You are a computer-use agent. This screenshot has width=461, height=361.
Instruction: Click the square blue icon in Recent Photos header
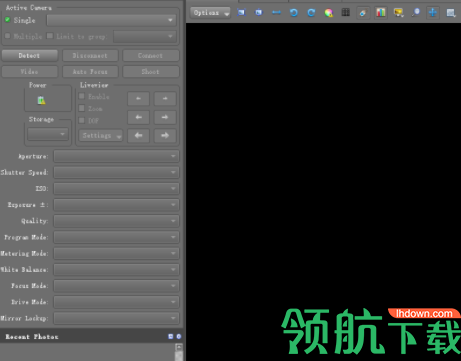(171, 336)
